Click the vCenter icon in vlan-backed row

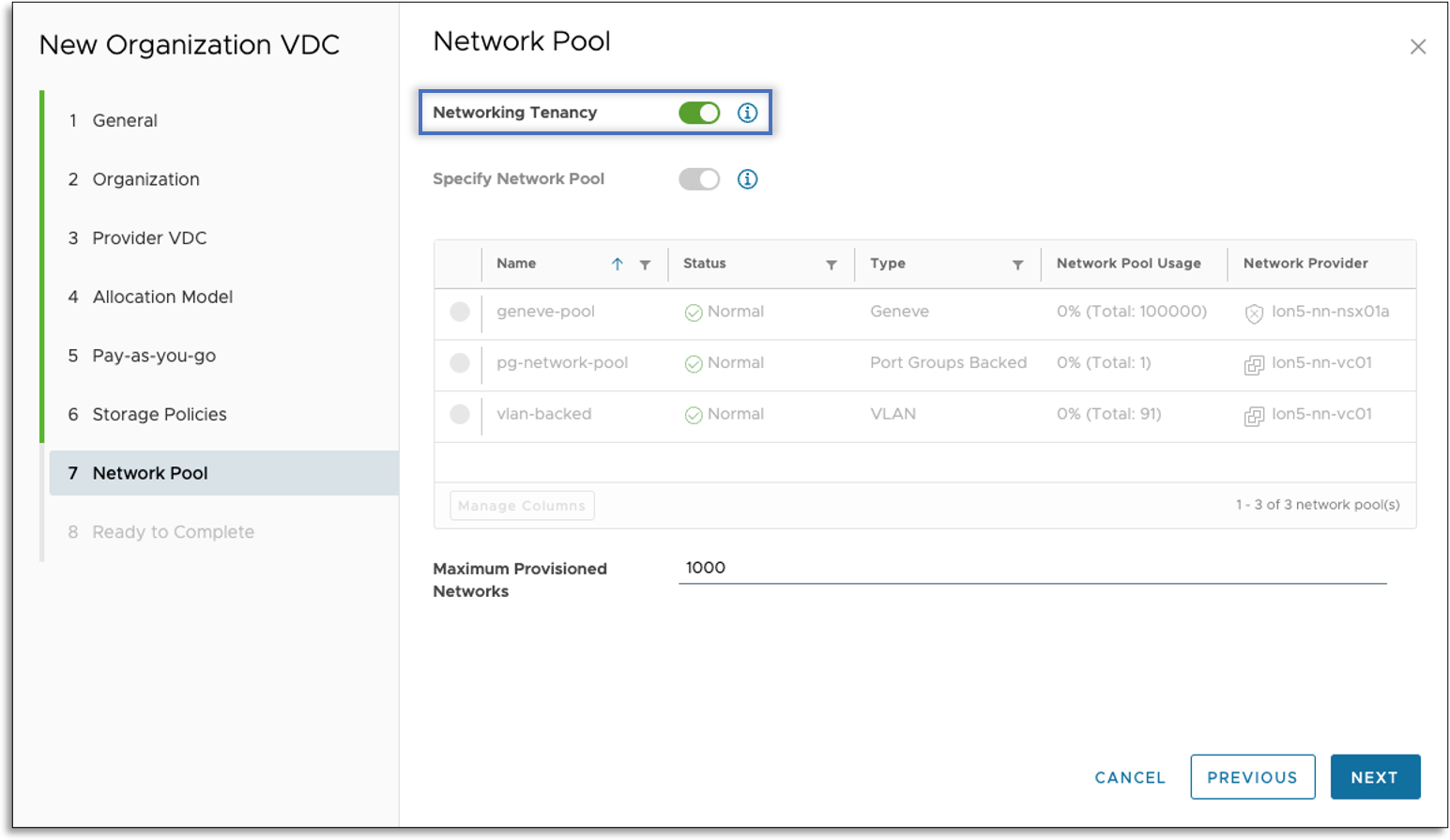(x=1254, y=416)
